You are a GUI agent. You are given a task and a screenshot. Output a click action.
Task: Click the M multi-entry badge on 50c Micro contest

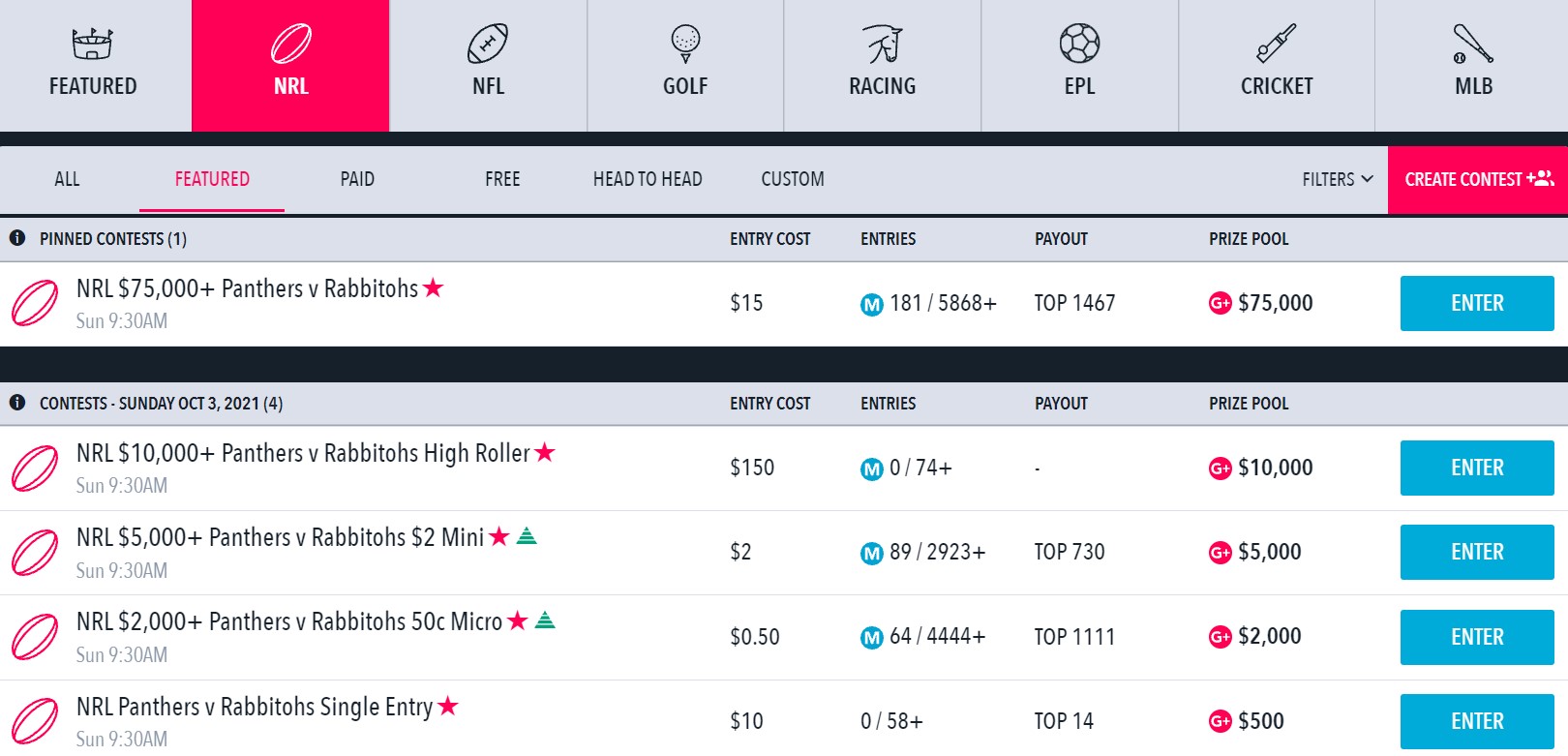872,638
